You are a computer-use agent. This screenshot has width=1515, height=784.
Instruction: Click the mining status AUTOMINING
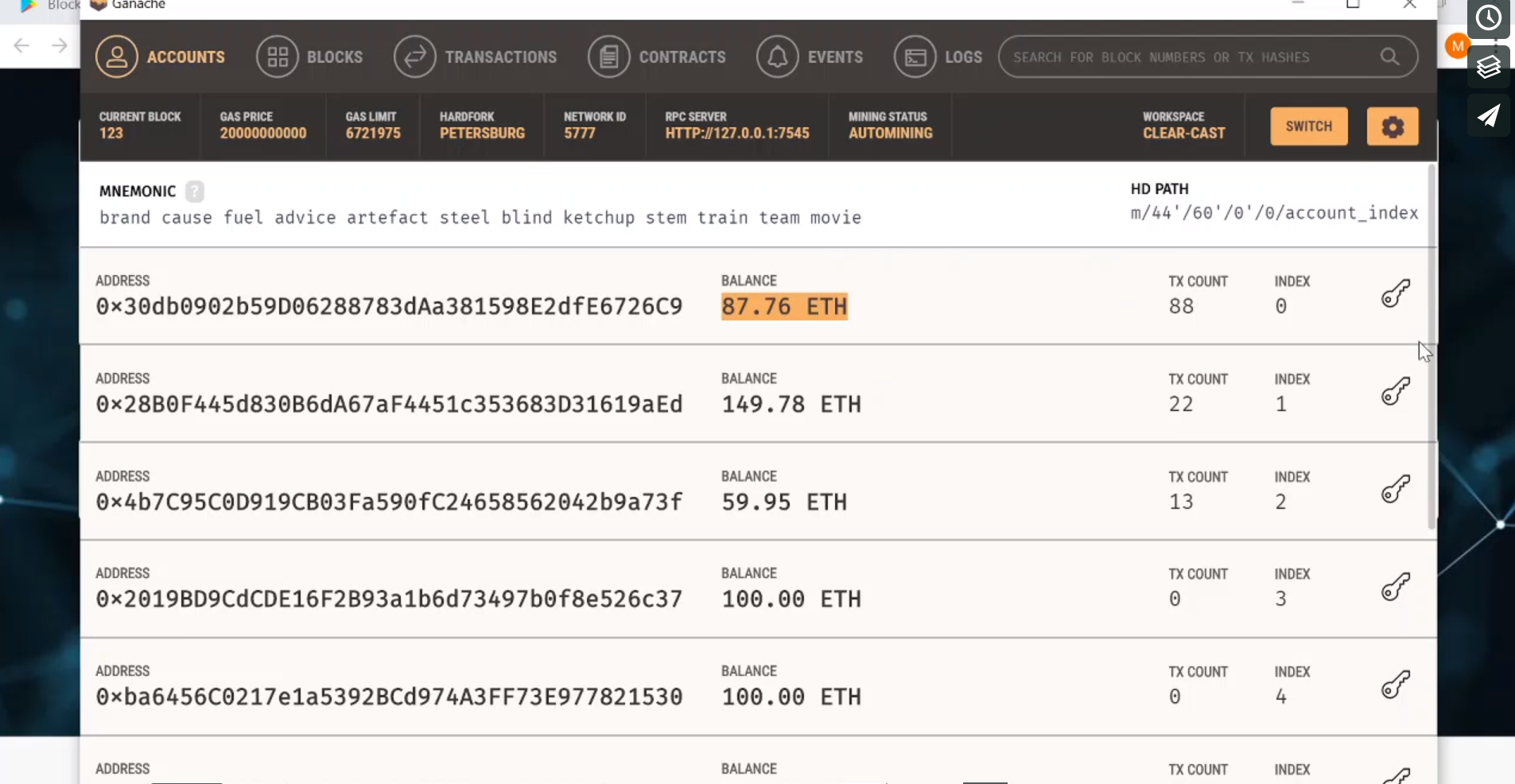(891, 134)
